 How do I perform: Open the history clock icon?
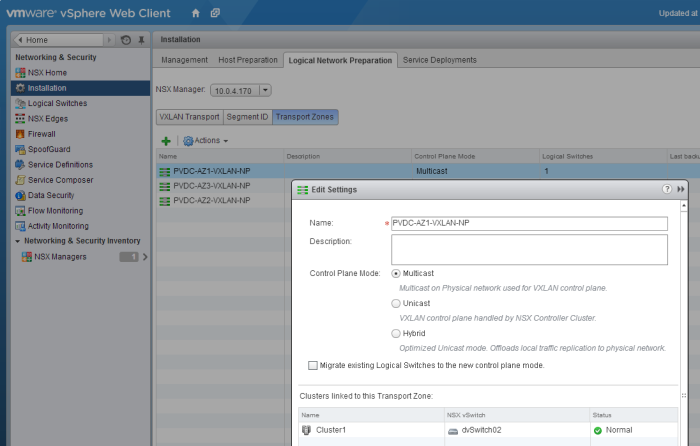coord(126,40)
